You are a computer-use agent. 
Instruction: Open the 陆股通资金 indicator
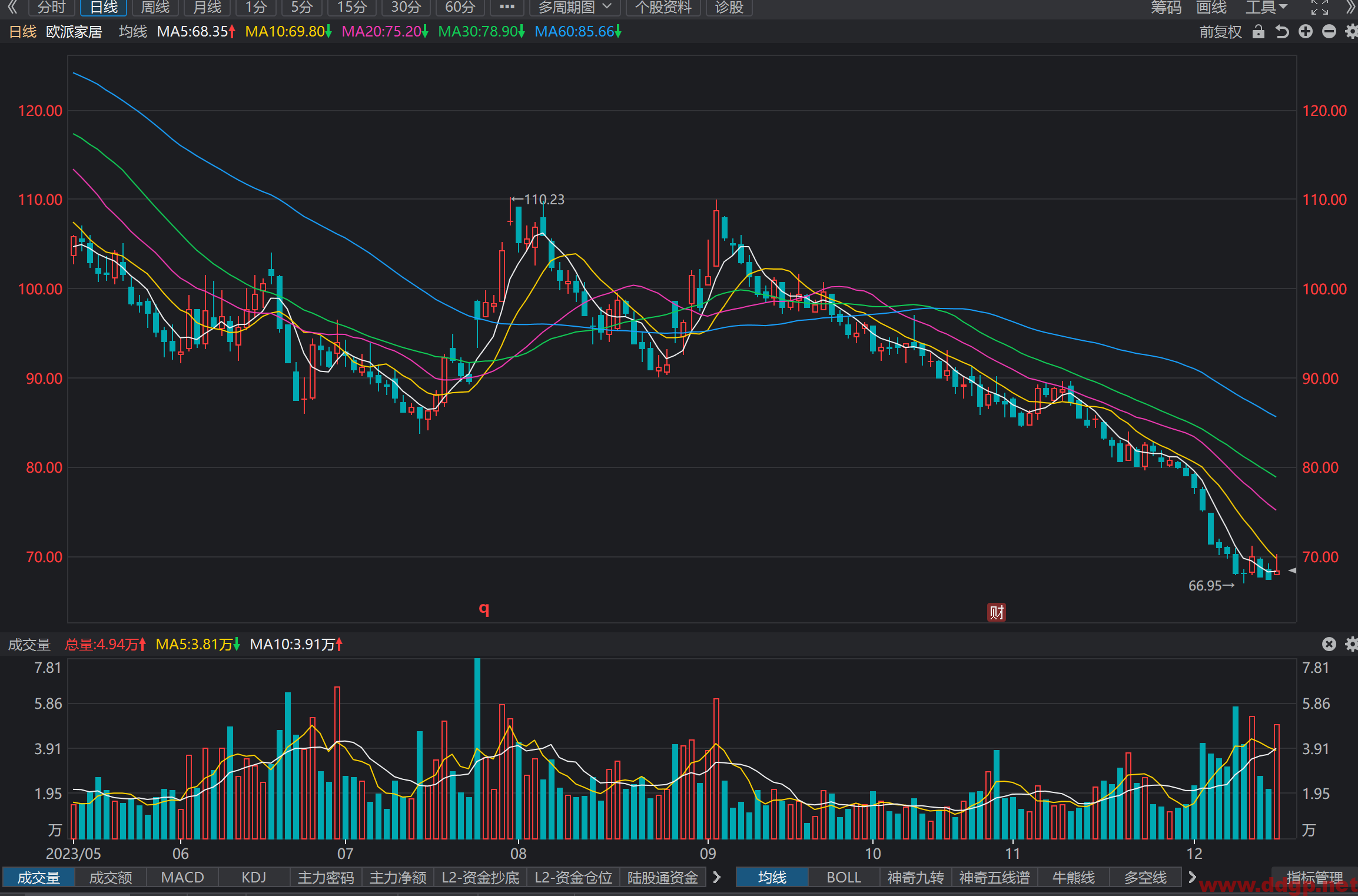pos(663,877)
